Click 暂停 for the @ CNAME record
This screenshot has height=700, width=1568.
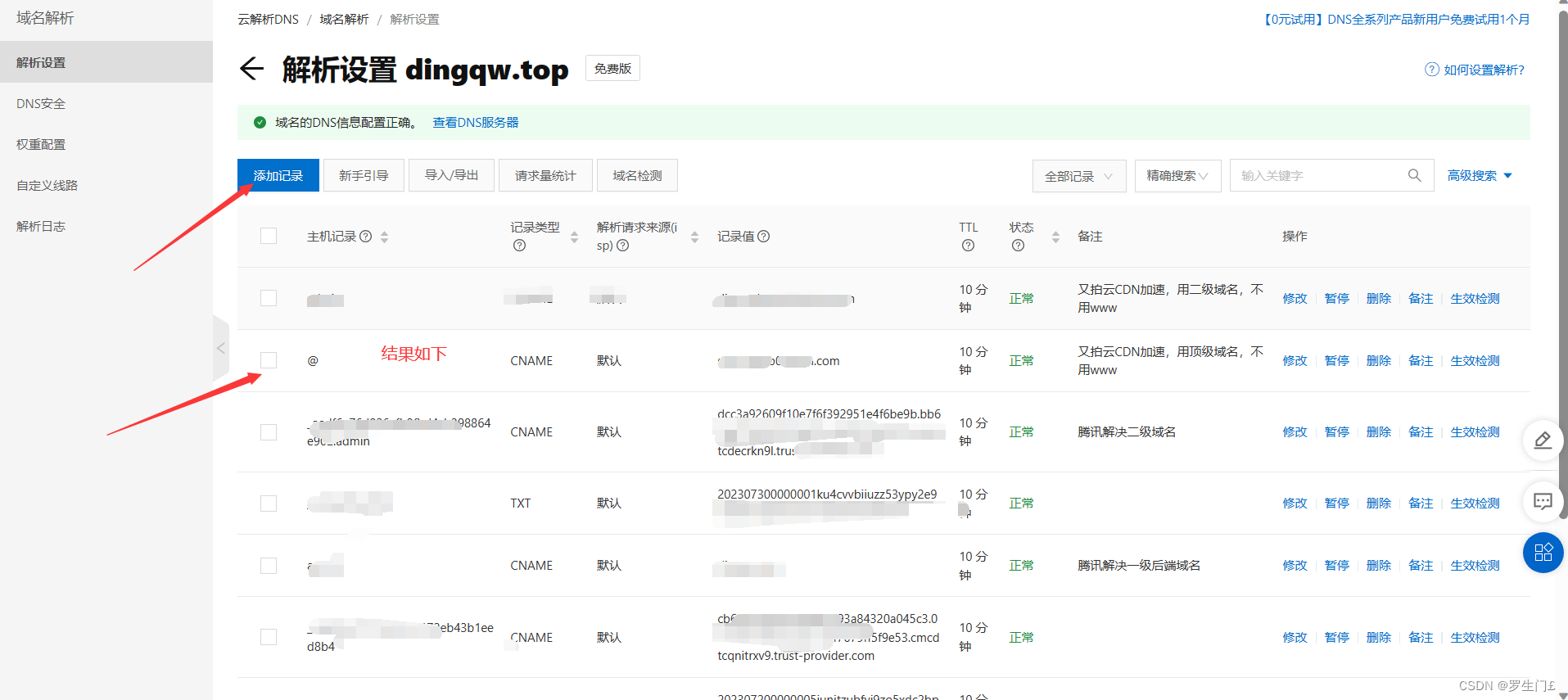(x=1336, y=360)
